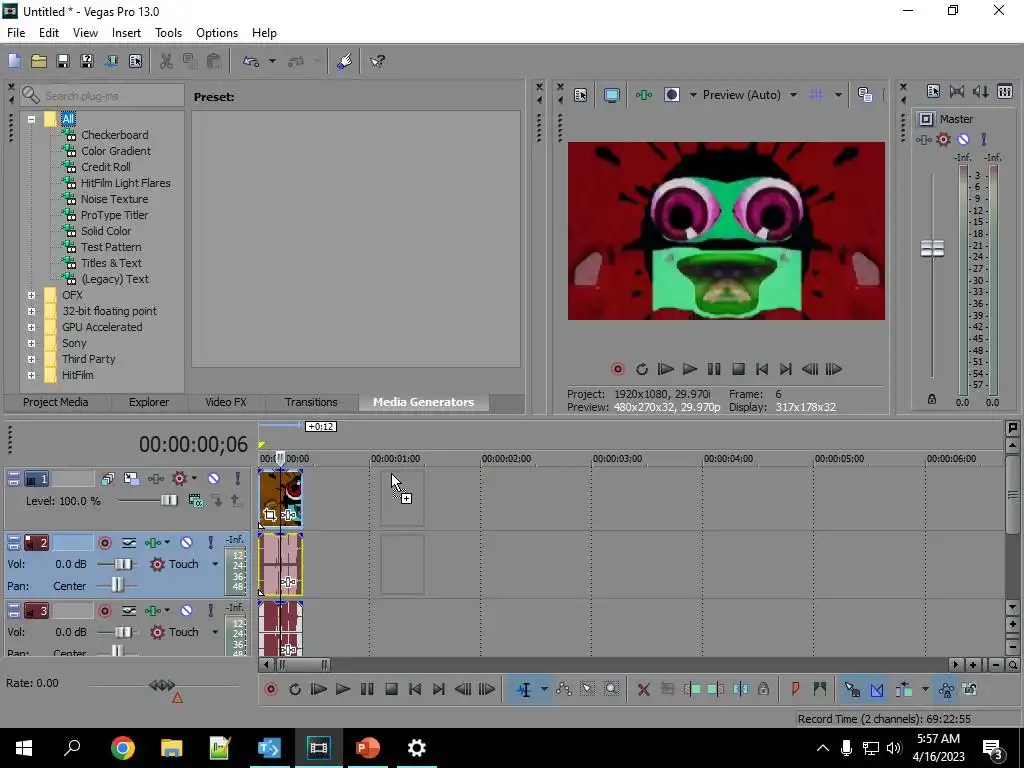Select the Envelope Edit tool
The width and height of the screenshot is (1024, 768).
point(564,690)
